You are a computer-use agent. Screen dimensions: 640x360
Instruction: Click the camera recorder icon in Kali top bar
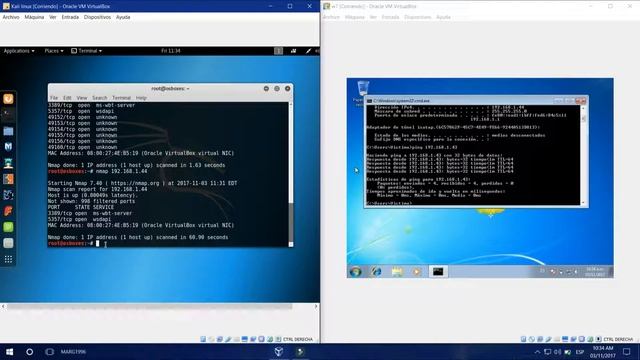[x=293, y=51]
